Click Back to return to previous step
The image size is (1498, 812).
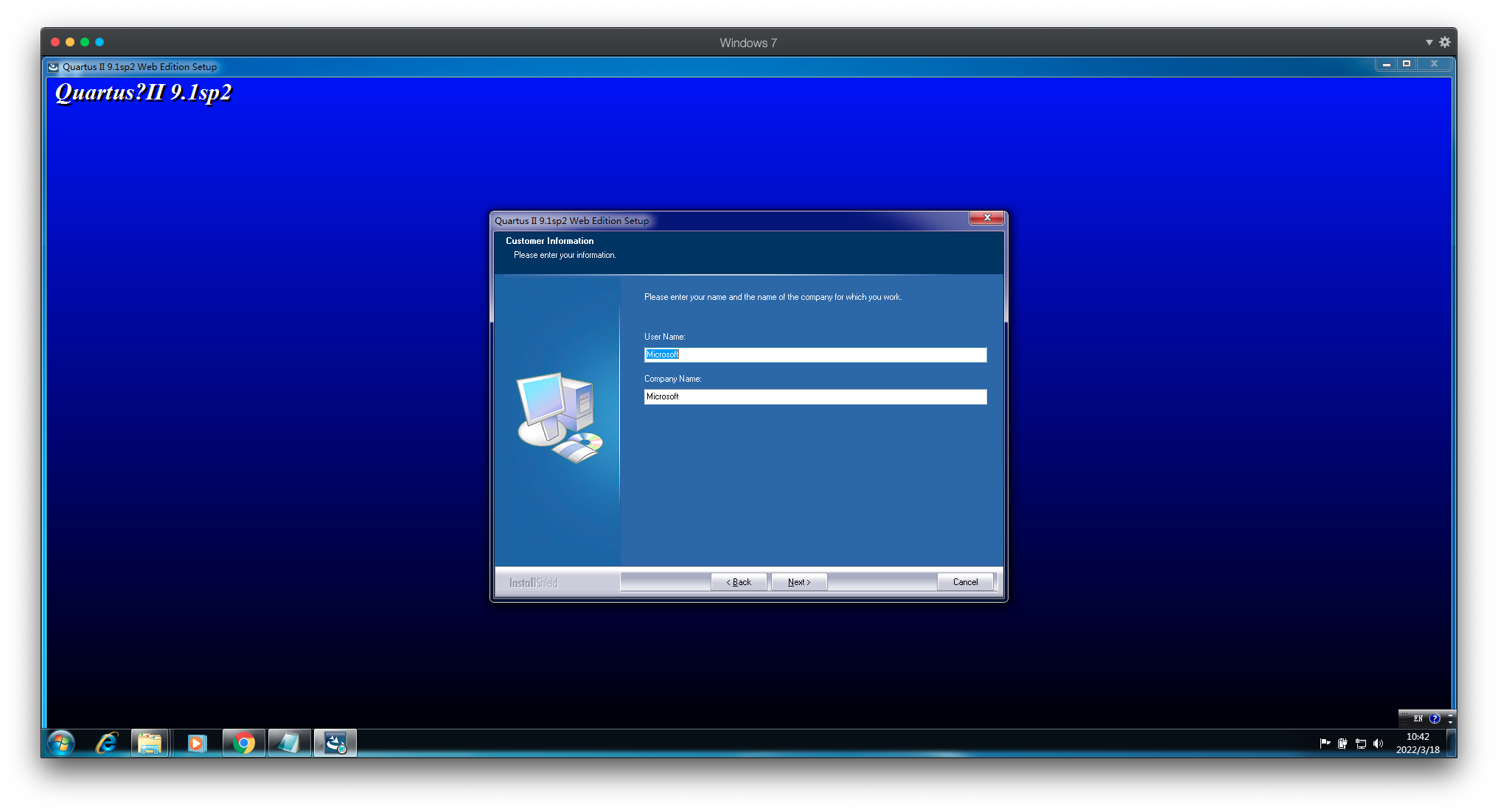[x=739, y=581]
